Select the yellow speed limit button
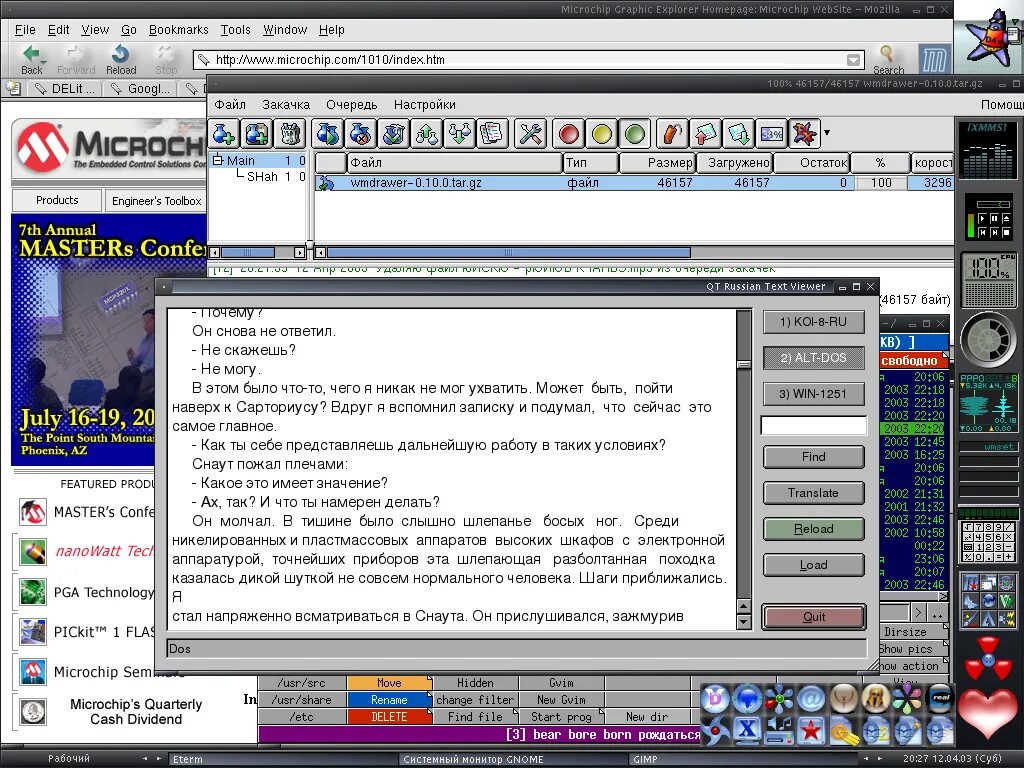 tap(601, 135)
